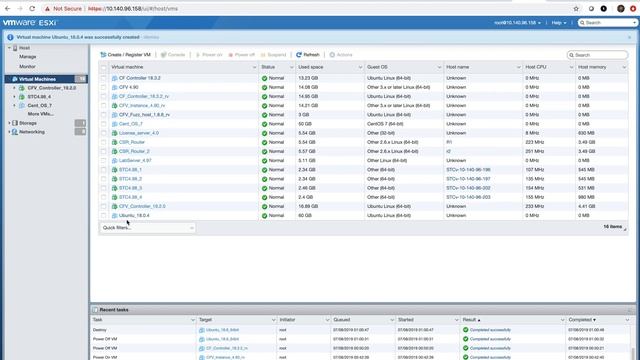Select Virtual Machines in the navigator

pos(46,79)
